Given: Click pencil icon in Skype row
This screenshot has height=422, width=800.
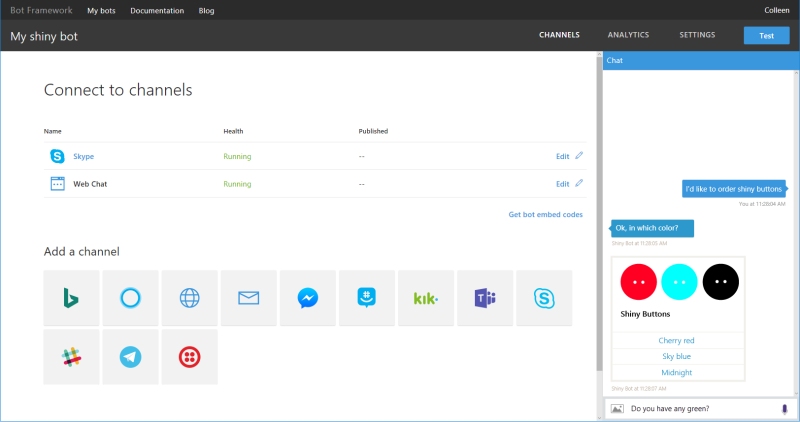Looking at the screenshot, I should coord(579,156).
